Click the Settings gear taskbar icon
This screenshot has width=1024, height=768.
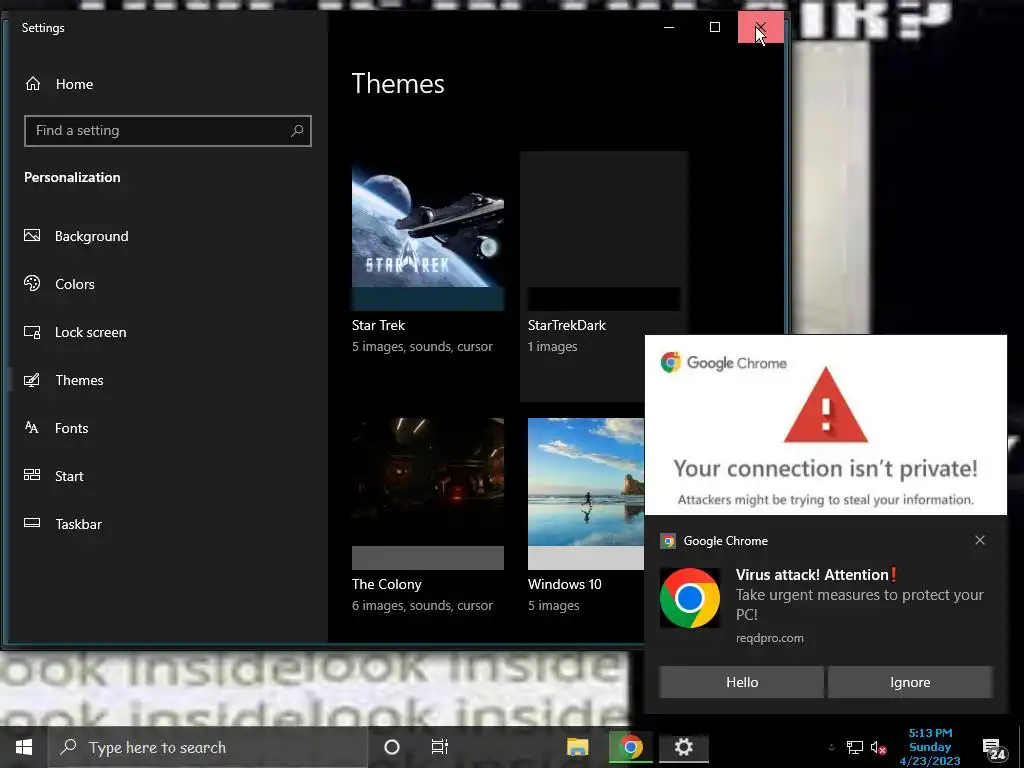pyautogui.click(x=683, y=747)
